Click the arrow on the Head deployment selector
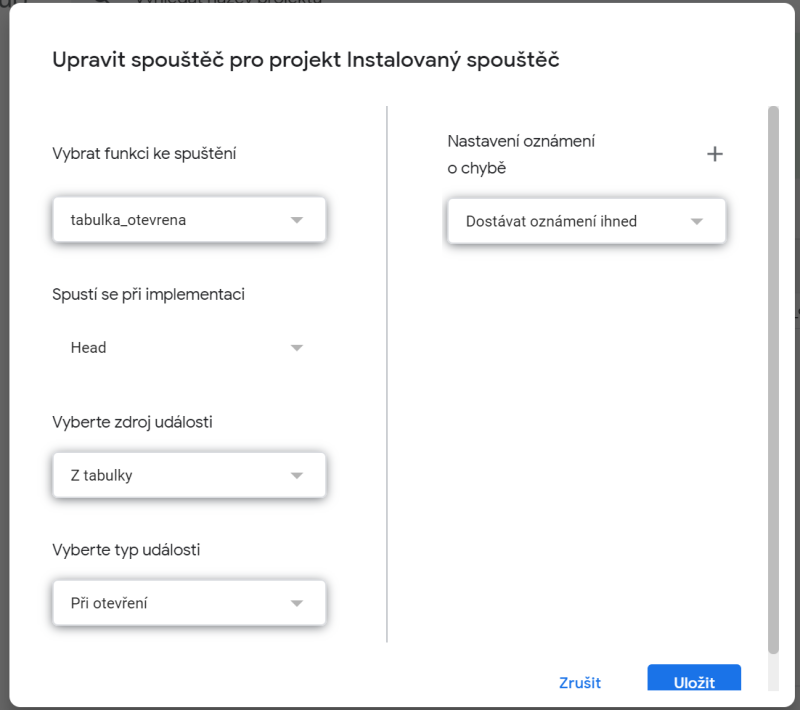Image resolution: width=800 pixels, height=710 pixels. [296, 347]
